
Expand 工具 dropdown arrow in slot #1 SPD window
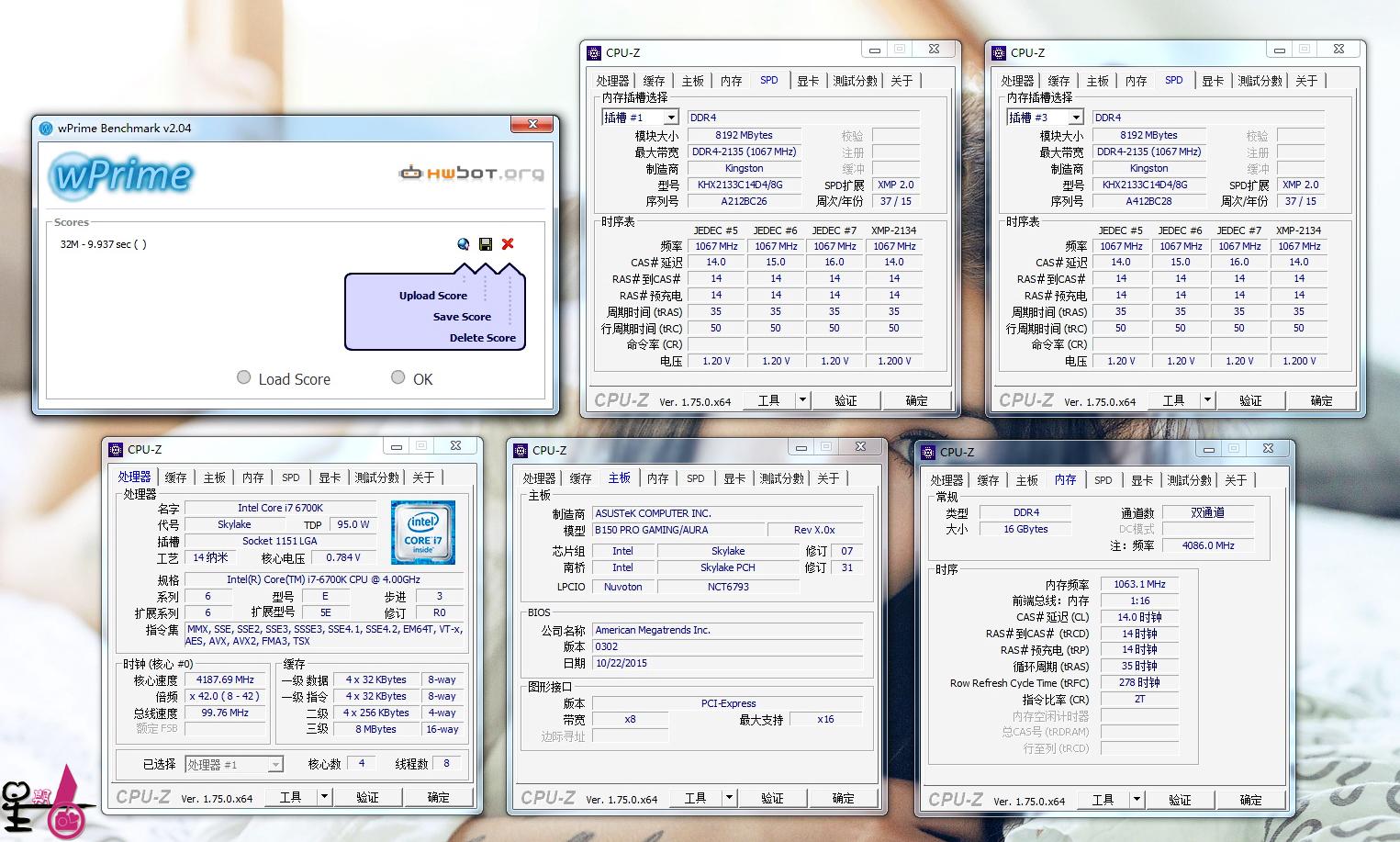(802, 400)
